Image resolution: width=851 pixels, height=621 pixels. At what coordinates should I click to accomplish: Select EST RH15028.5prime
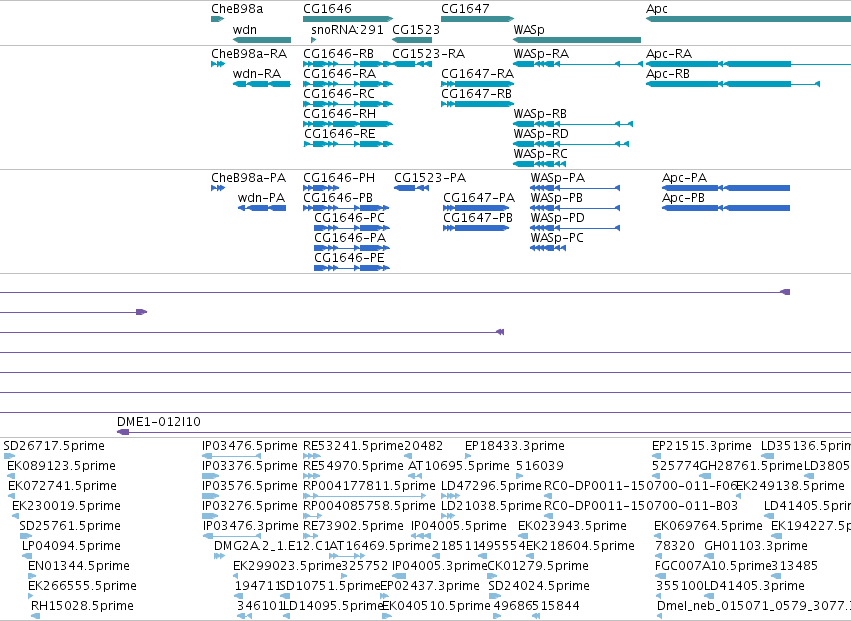pyautogui.click(x=35, y=616)
